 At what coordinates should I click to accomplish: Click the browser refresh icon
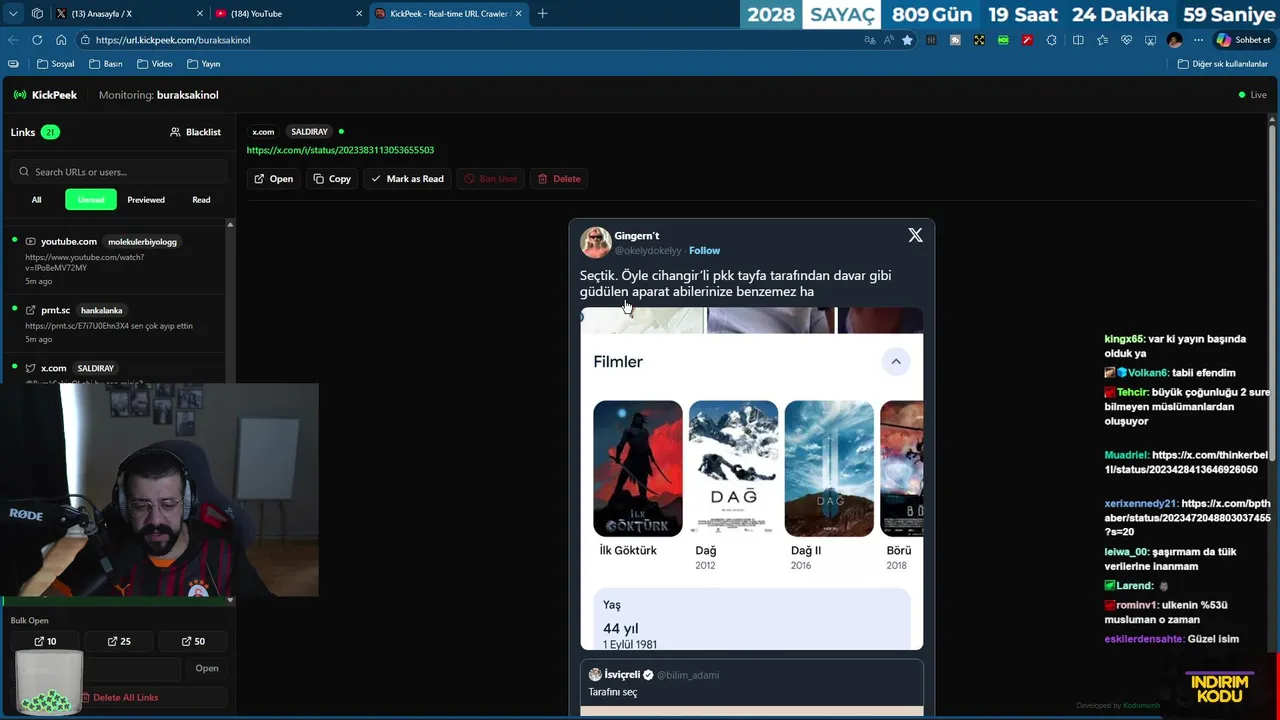click(x=37, y=40)
